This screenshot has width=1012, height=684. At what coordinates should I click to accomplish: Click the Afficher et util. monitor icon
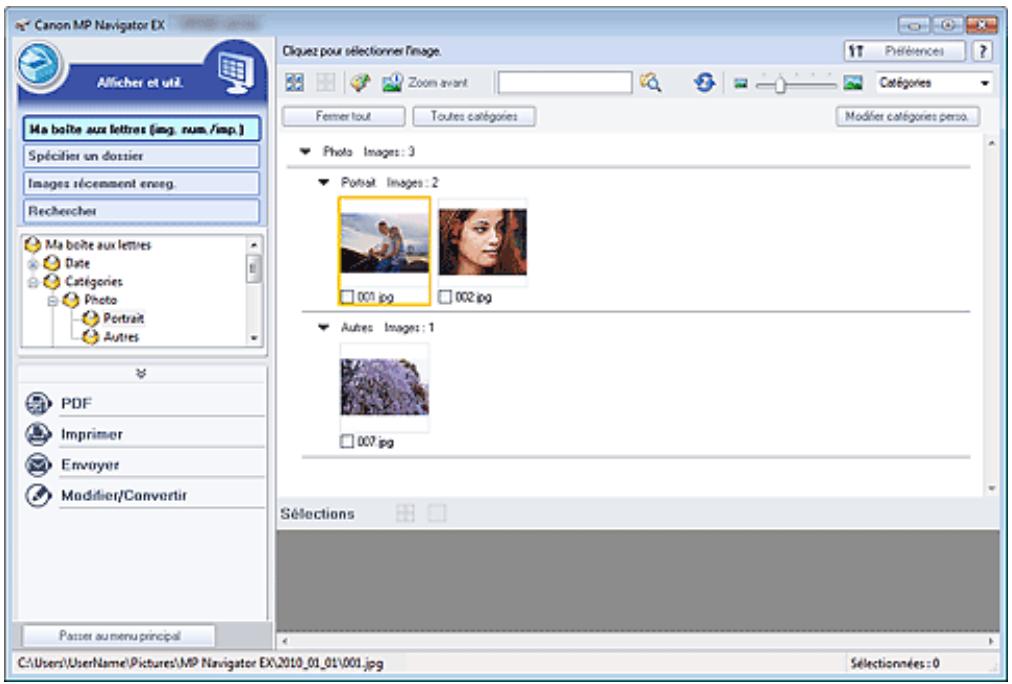(x=234, y=71)
